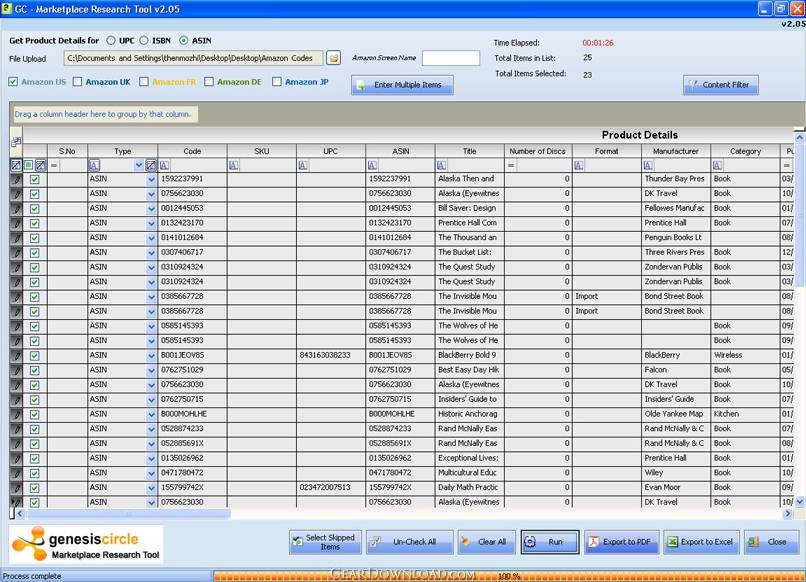Click the Title column filter condition icon
The width and height of the screenshot is (806, 582).
pyautogui.click(x=441, y=165)
